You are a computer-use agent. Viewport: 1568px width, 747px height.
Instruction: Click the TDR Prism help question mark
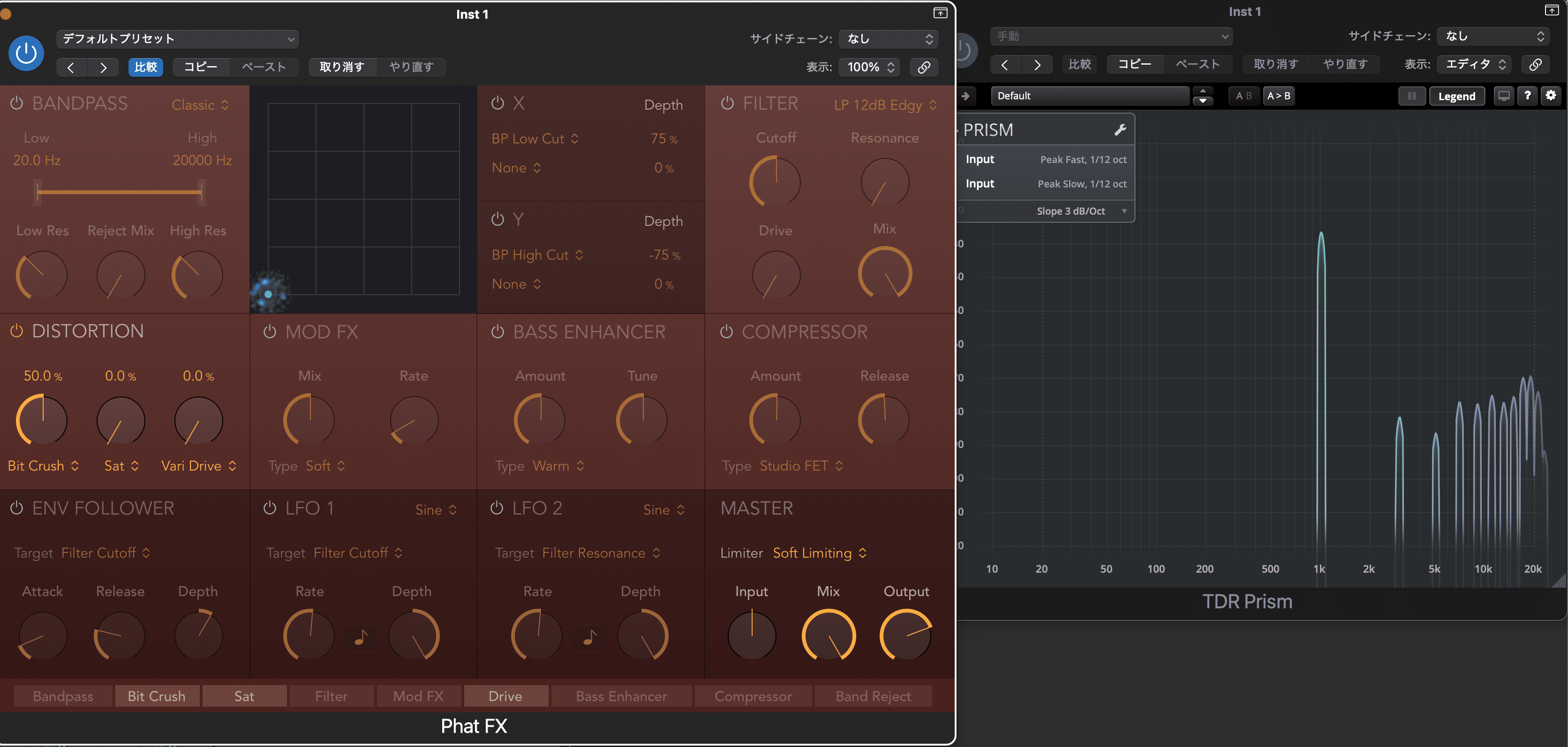(1527, 96)
